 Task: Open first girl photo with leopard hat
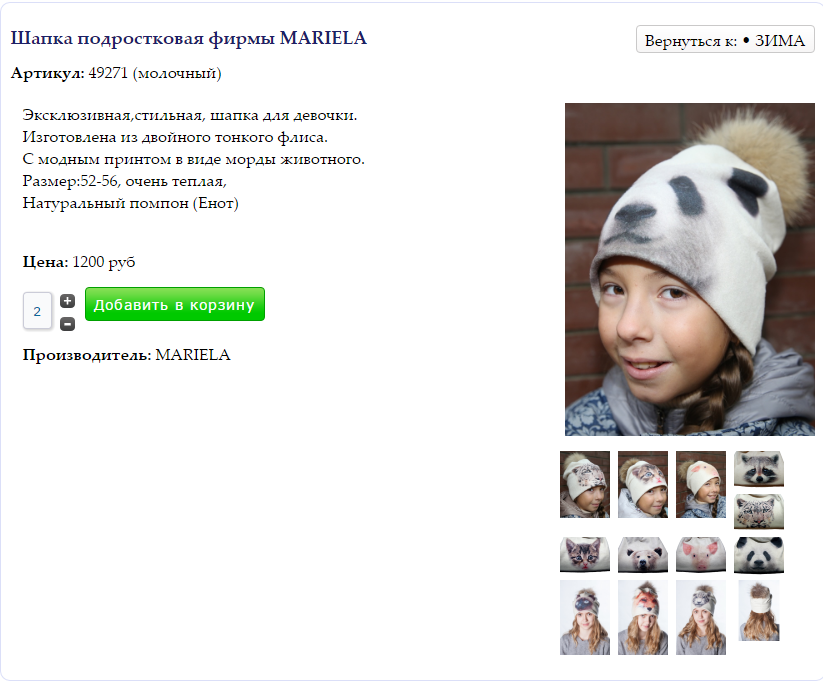(585, 484)
